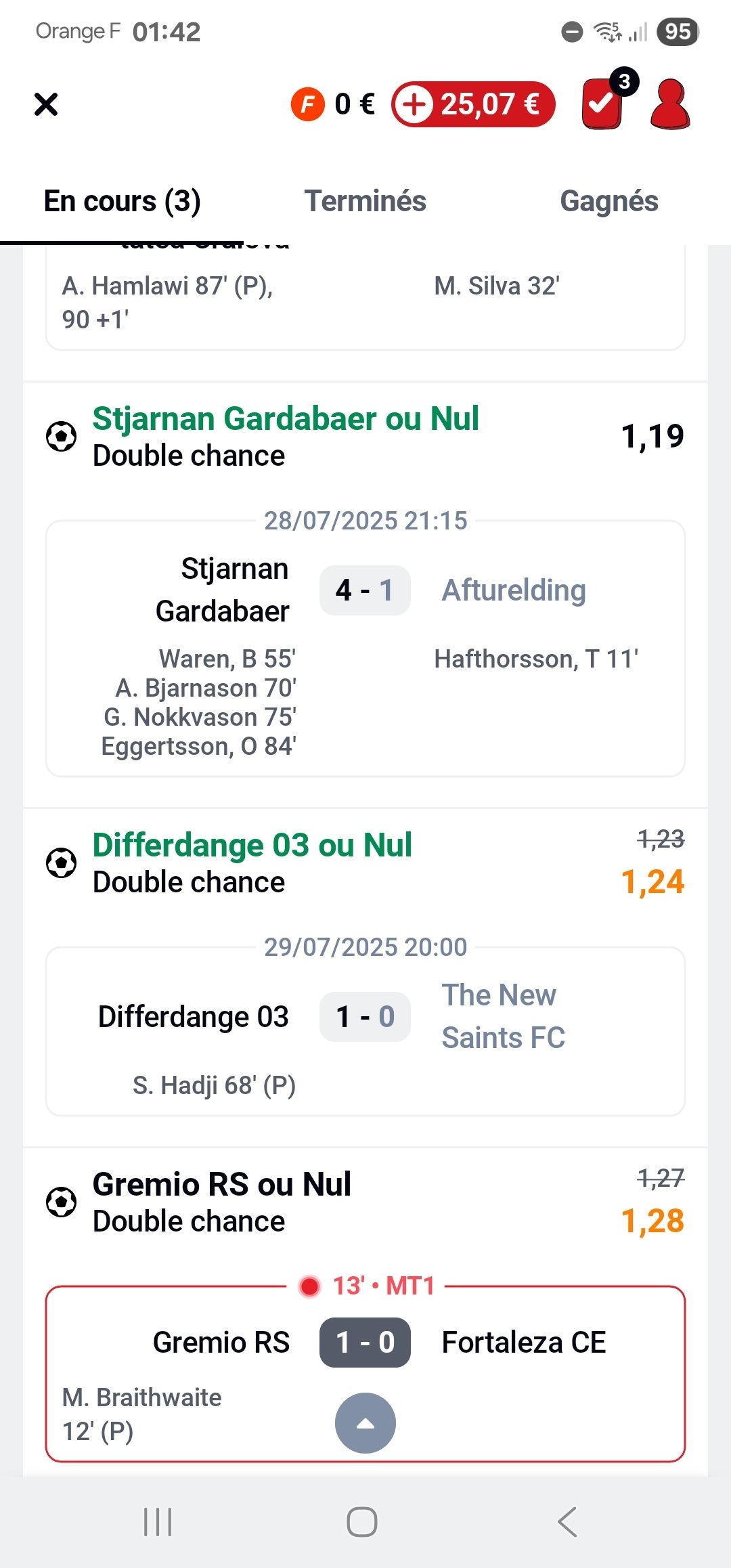Tap the Android back navigation button
This screenshot has width=731, height=1568.
click(567, 1522)
